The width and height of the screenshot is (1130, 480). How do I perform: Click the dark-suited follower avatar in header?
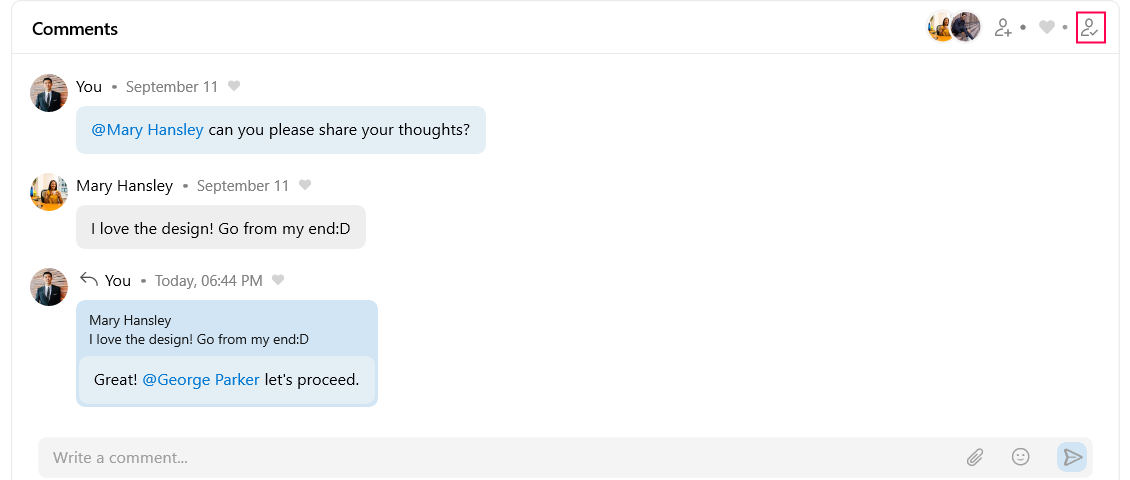pos(967,27)
